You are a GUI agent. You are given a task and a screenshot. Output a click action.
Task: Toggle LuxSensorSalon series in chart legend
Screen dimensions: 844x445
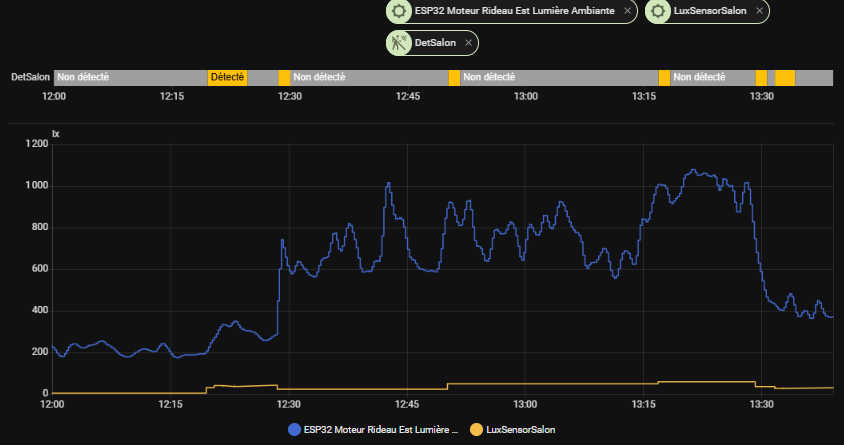pos(519,429)
